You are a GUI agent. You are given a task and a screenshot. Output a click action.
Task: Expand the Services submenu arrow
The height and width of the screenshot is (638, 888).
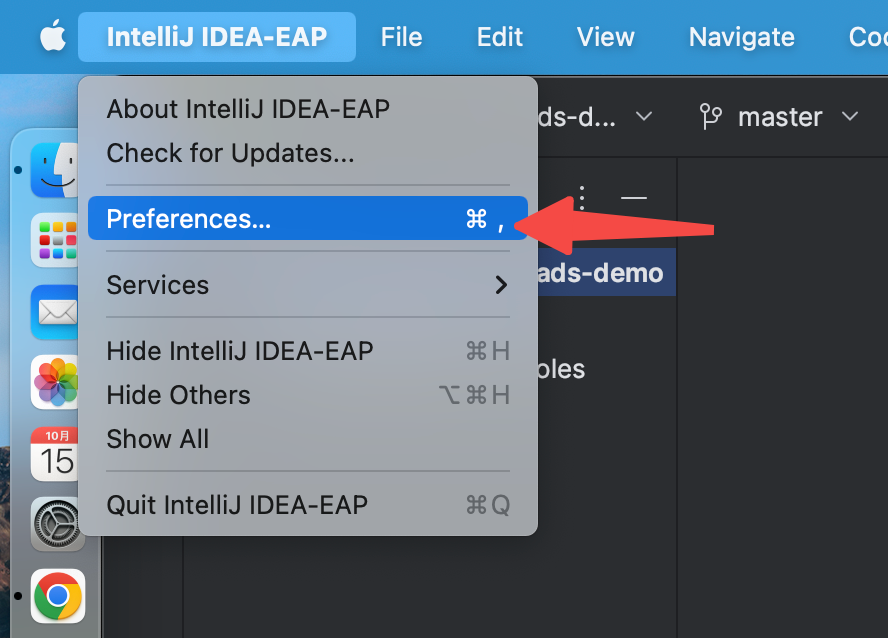coord(501,285)
